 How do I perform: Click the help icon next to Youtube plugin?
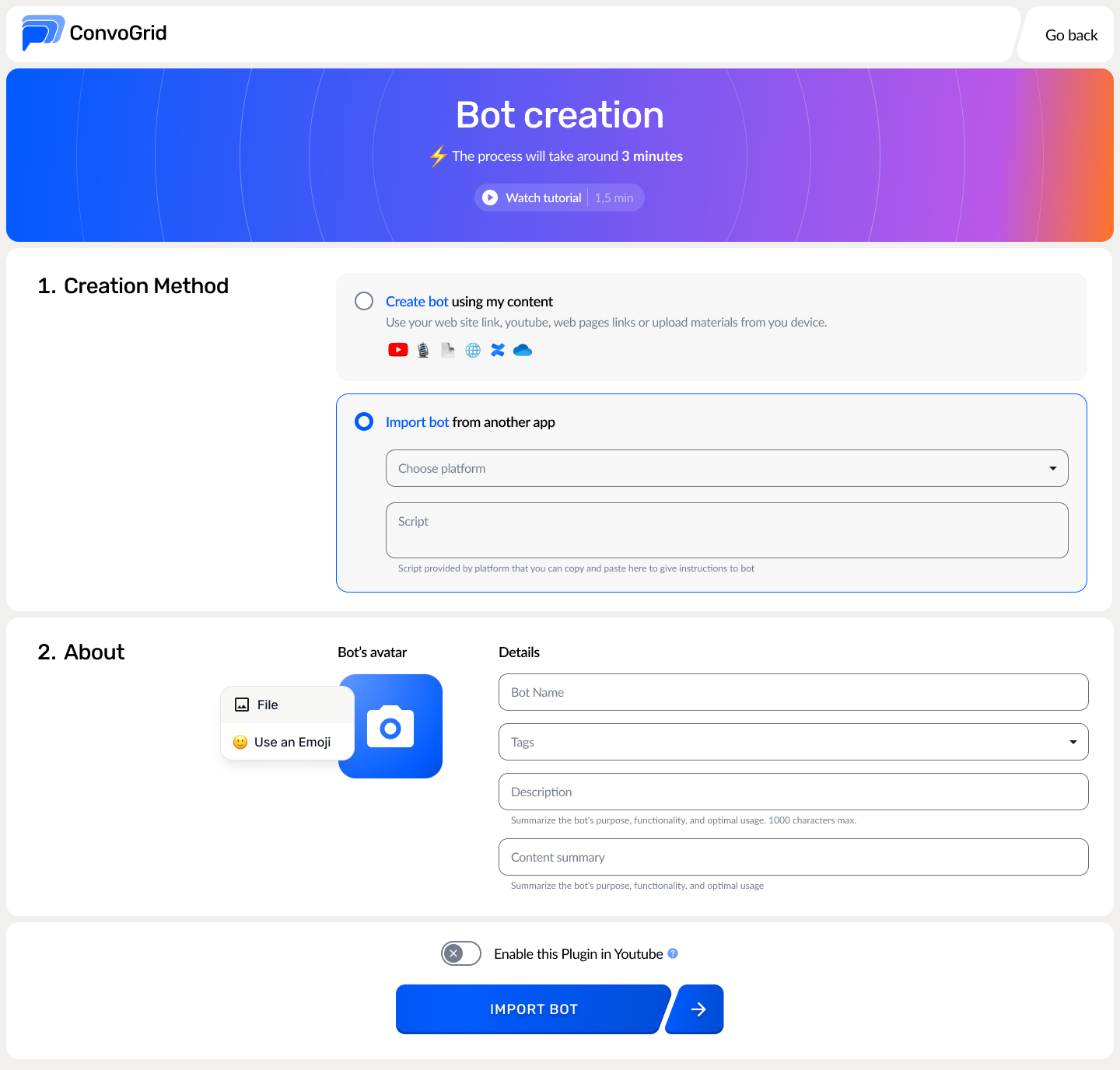pos(673,953)
